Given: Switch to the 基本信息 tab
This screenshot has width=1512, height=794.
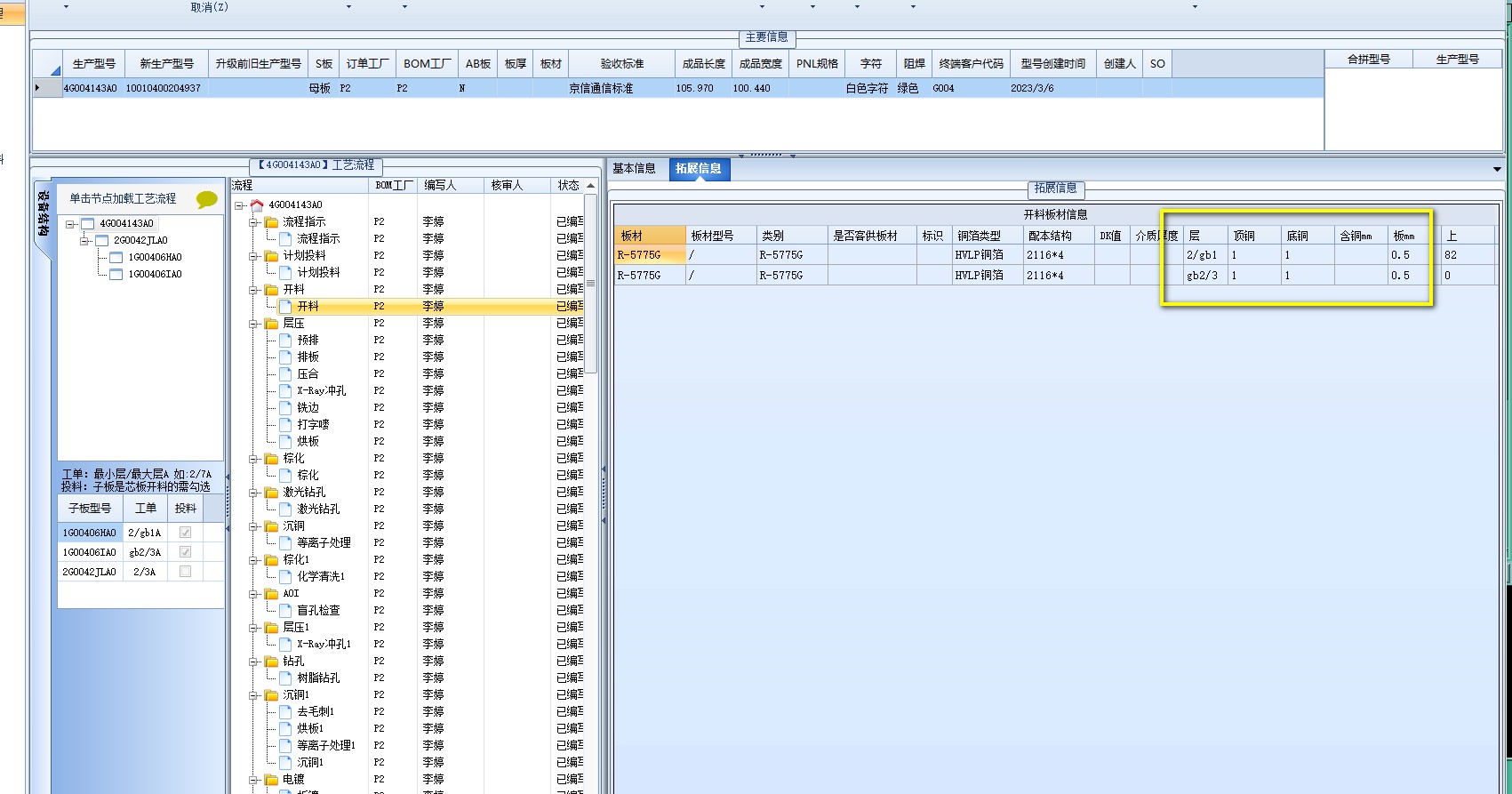Looking at the screenshot, I should click(x=634, y=168).
